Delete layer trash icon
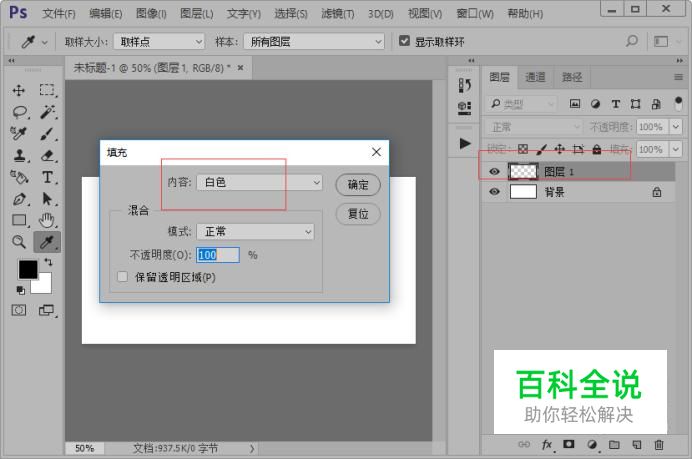The image size is (692, 459). click(x=659, y=444)
